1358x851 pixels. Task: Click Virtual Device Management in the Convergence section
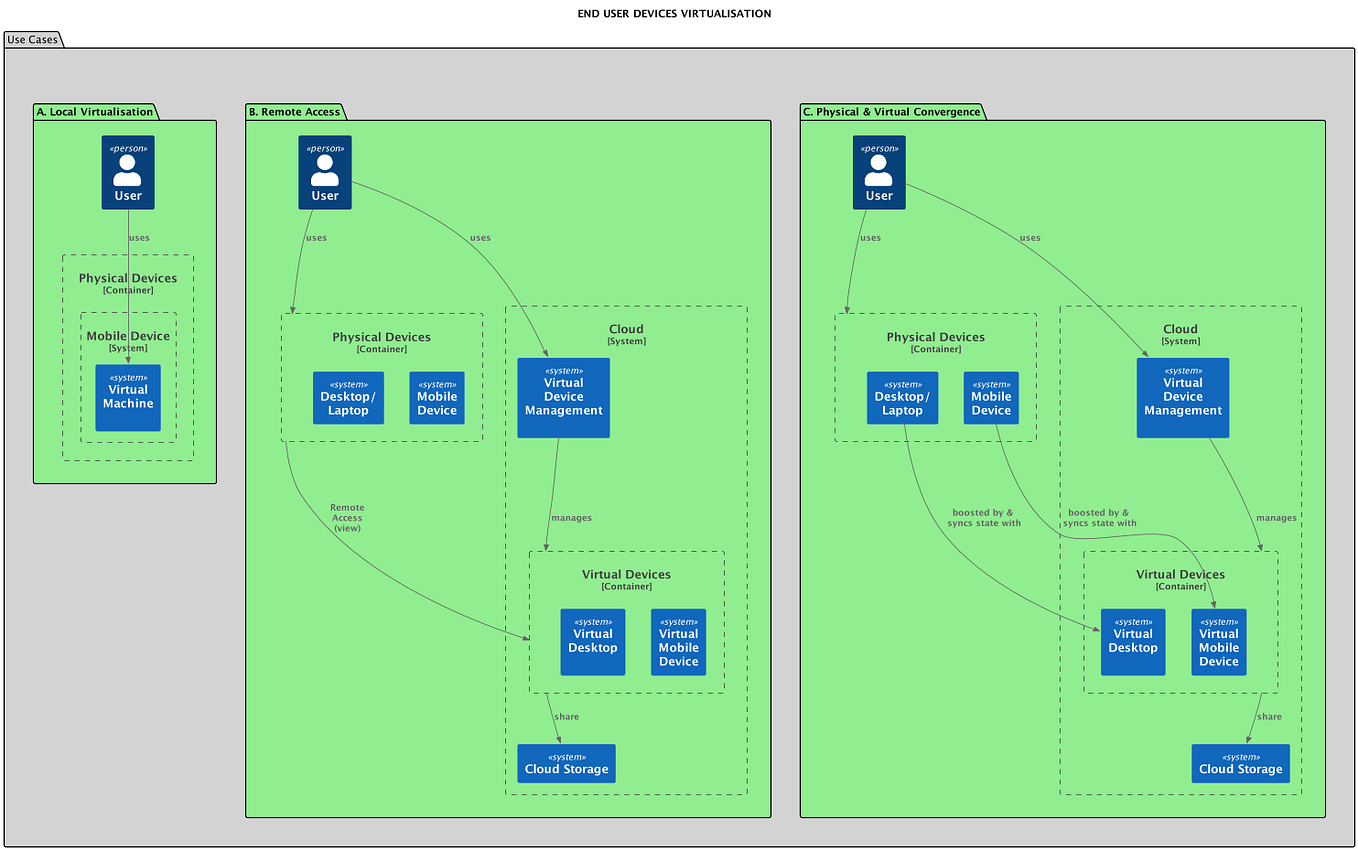click(x=1182, y=397)
